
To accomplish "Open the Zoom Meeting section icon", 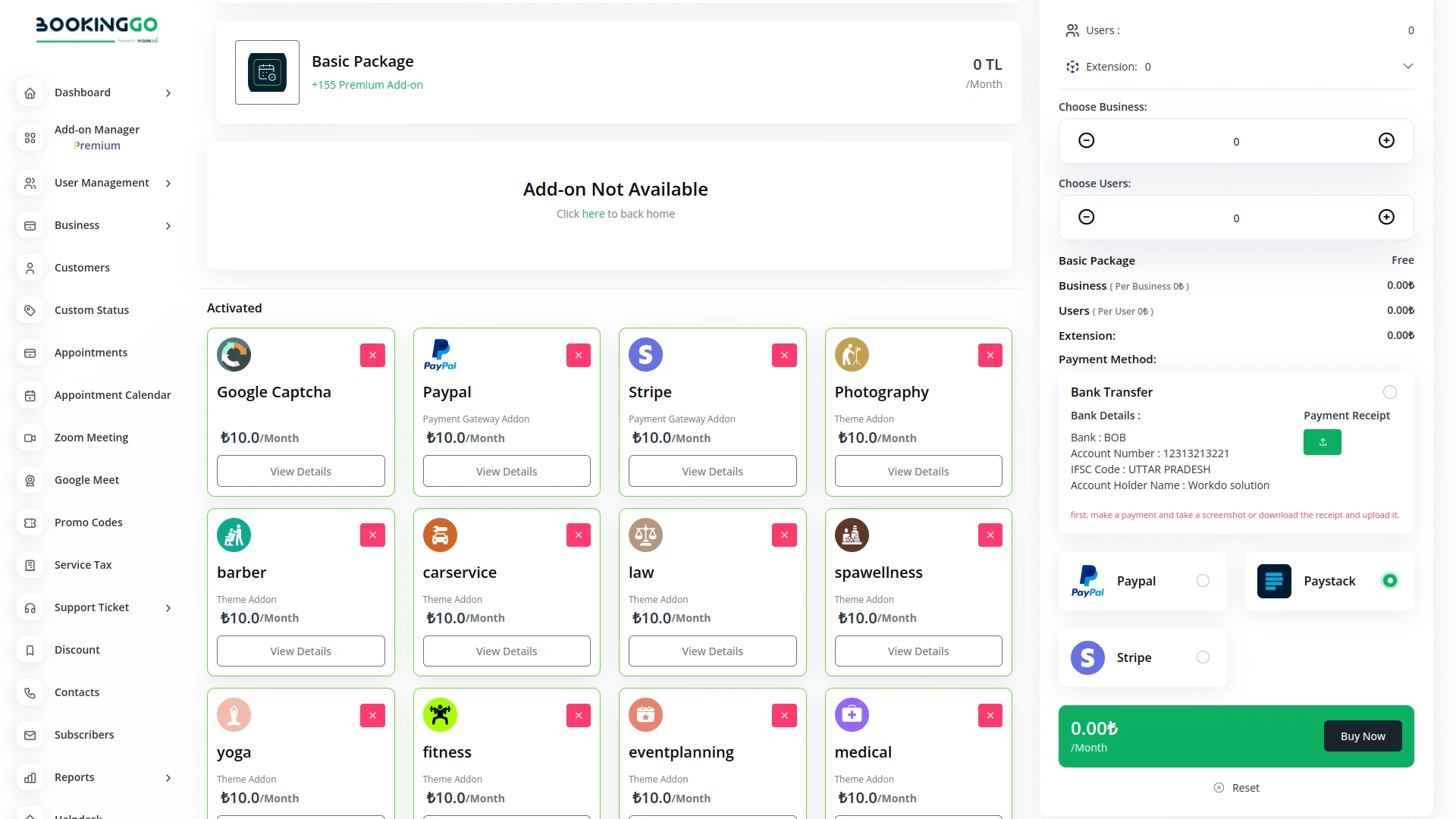I will click(30, 438).
